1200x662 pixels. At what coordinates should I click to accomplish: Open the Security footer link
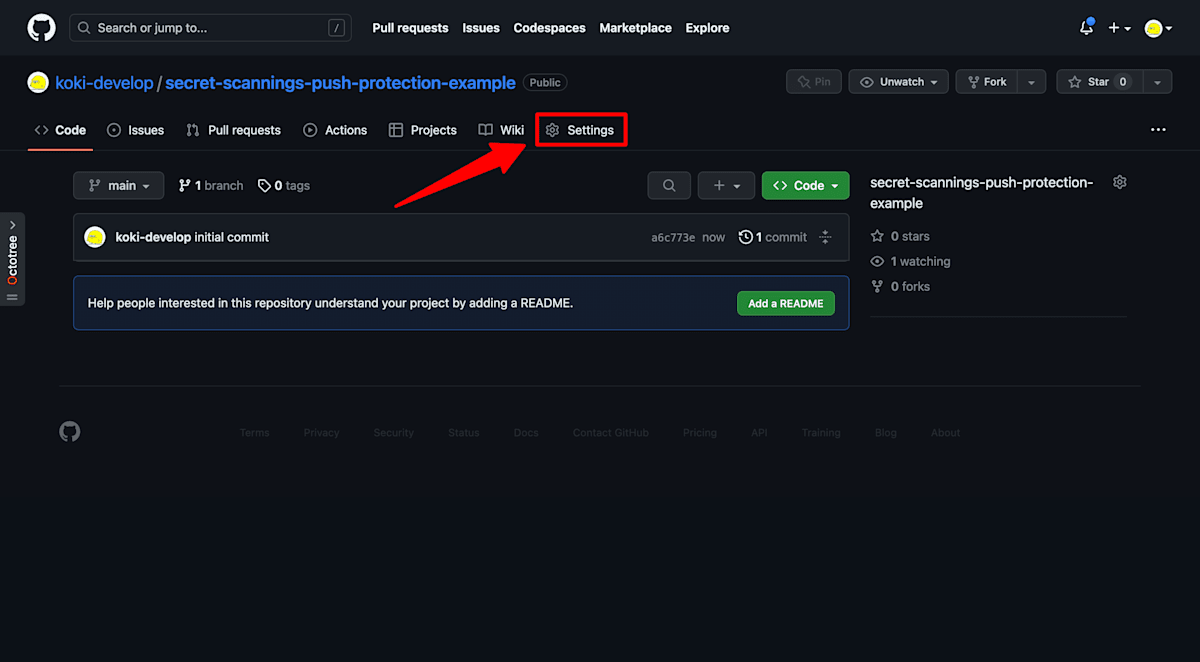pyautogui.click(x=393, y=433)
